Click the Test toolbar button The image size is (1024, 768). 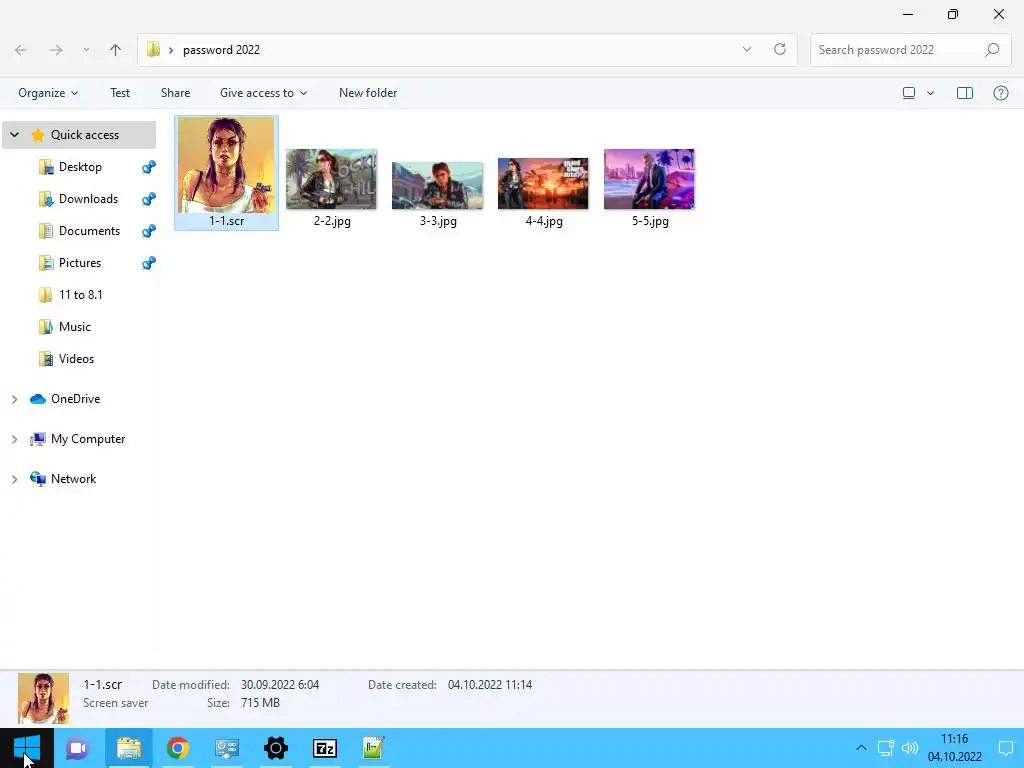point(120,93)
